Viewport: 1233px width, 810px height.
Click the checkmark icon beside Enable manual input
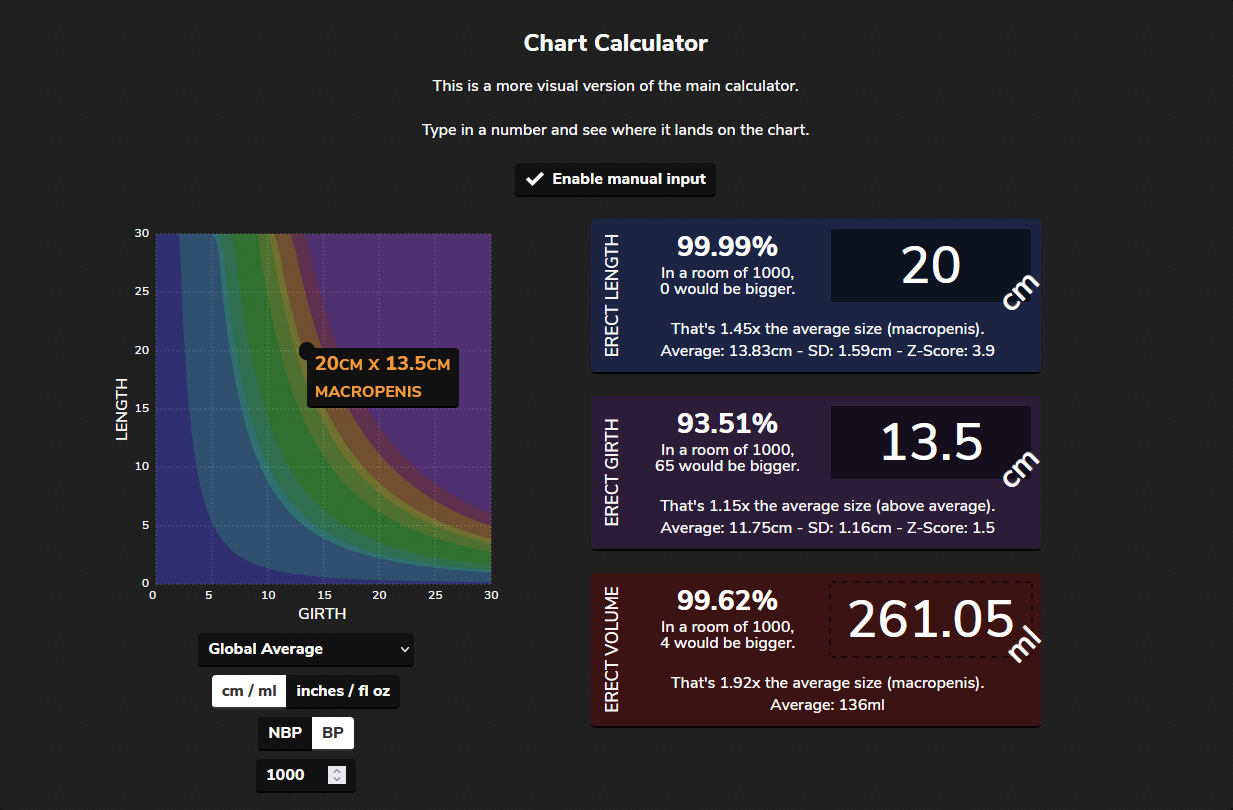535,180
